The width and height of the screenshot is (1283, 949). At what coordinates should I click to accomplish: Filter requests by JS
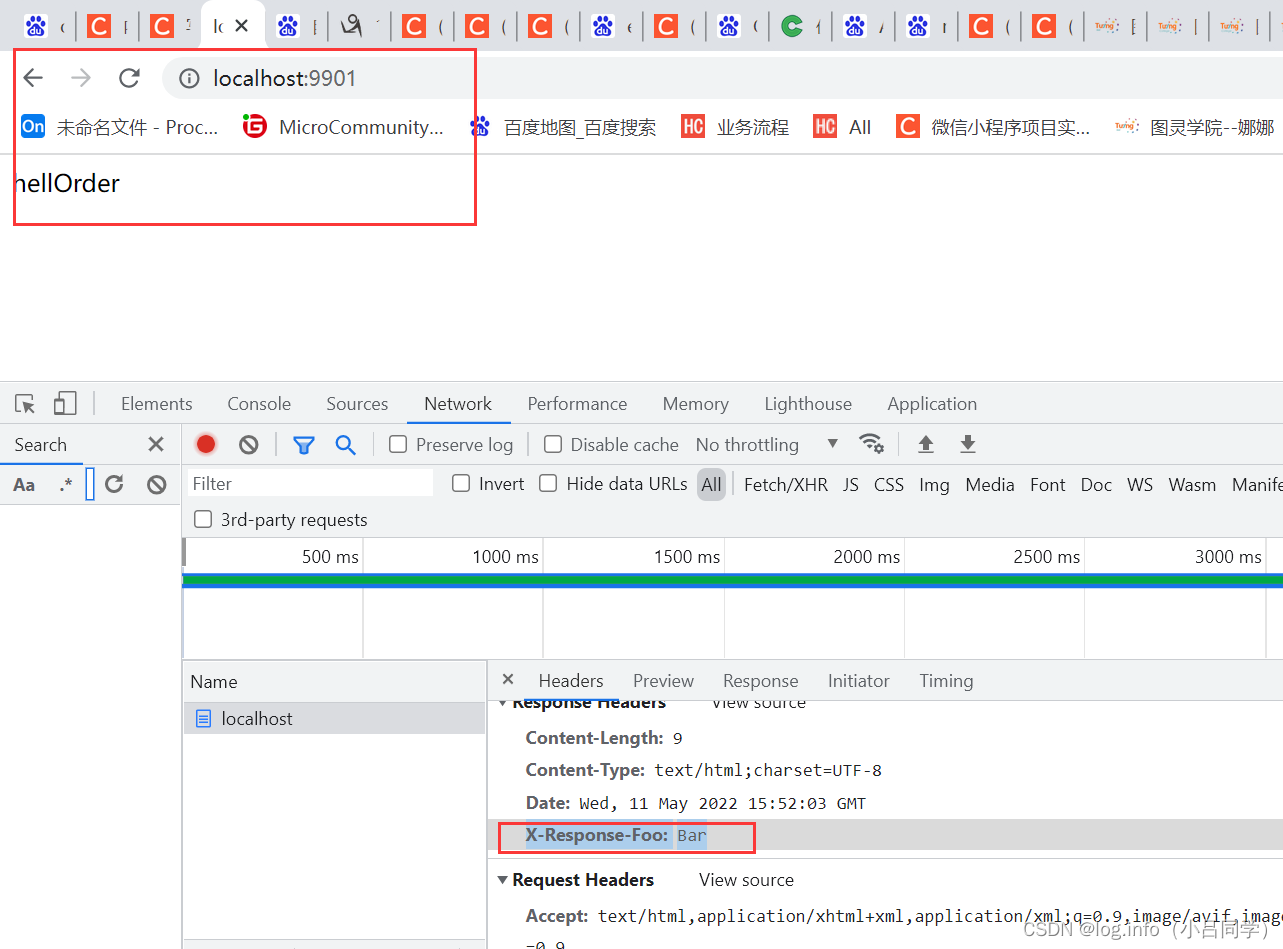(851, 485)
